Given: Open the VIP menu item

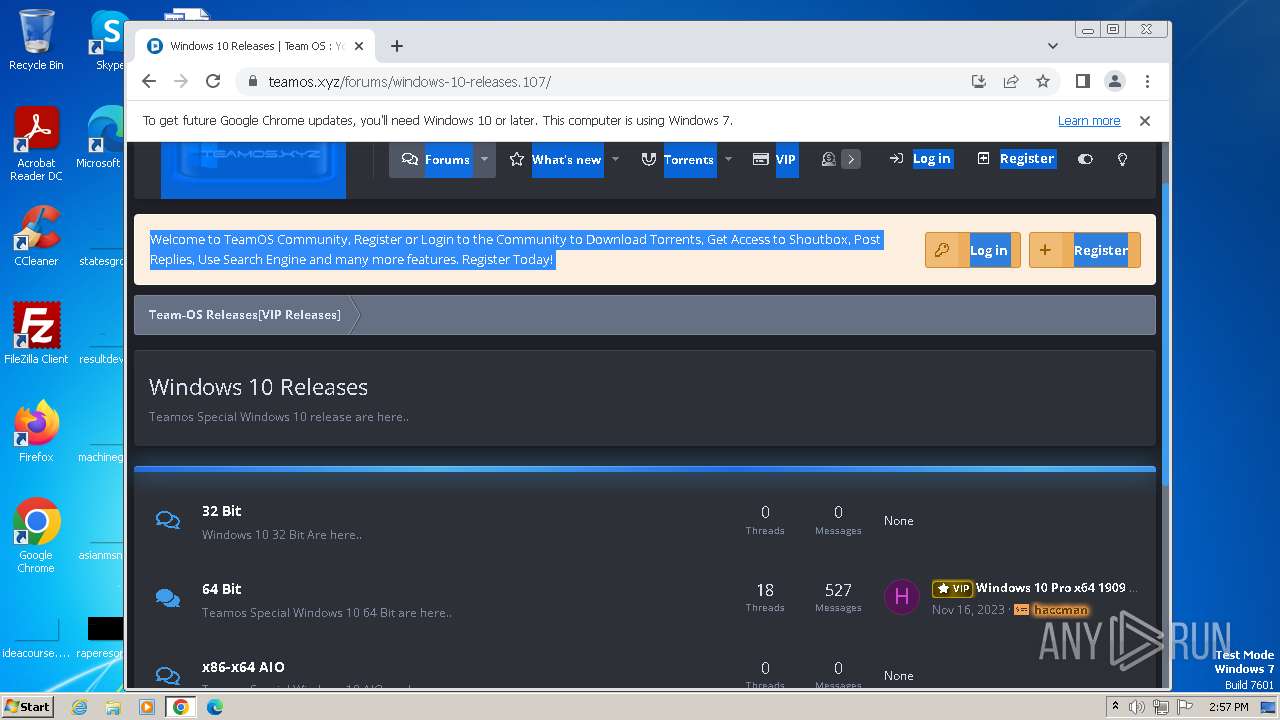Looking at the screenshot, I should click(x=774, y=159).
